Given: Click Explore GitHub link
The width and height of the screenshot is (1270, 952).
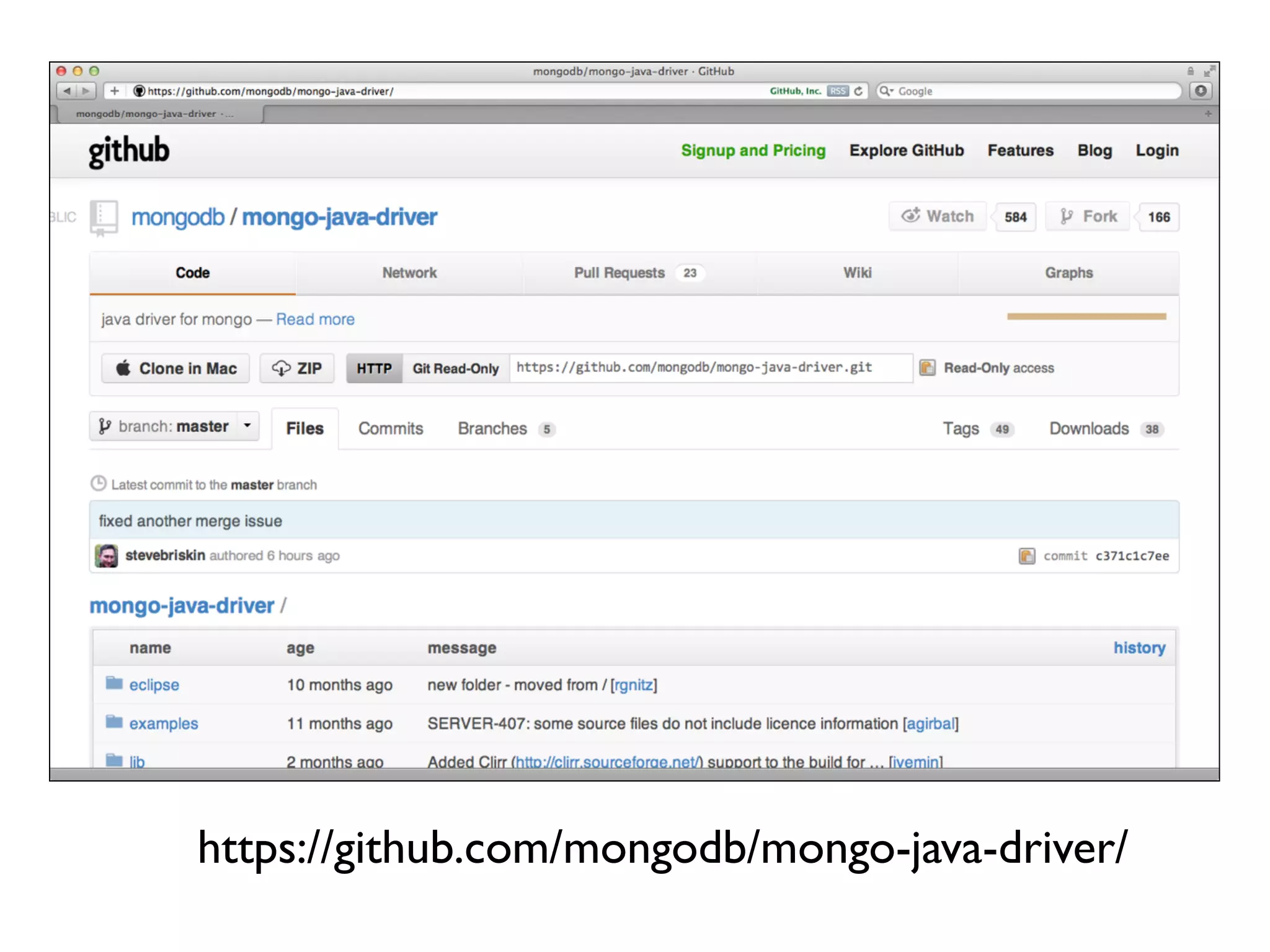Looking at the screenshot, I should click(907, 151).
